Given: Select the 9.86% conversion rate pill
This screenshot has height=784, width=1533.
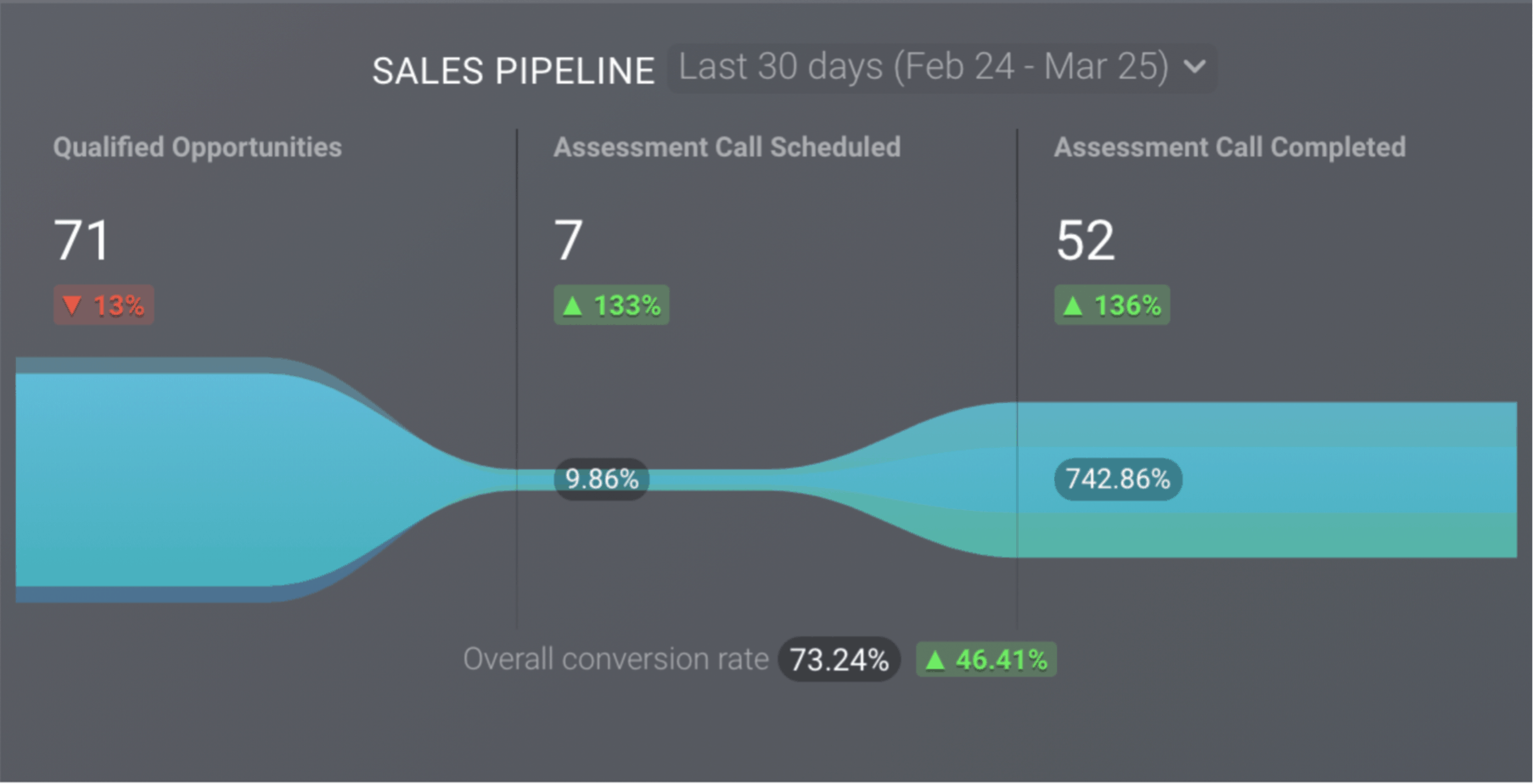Looking at the screenshot, I should point(602,479).
